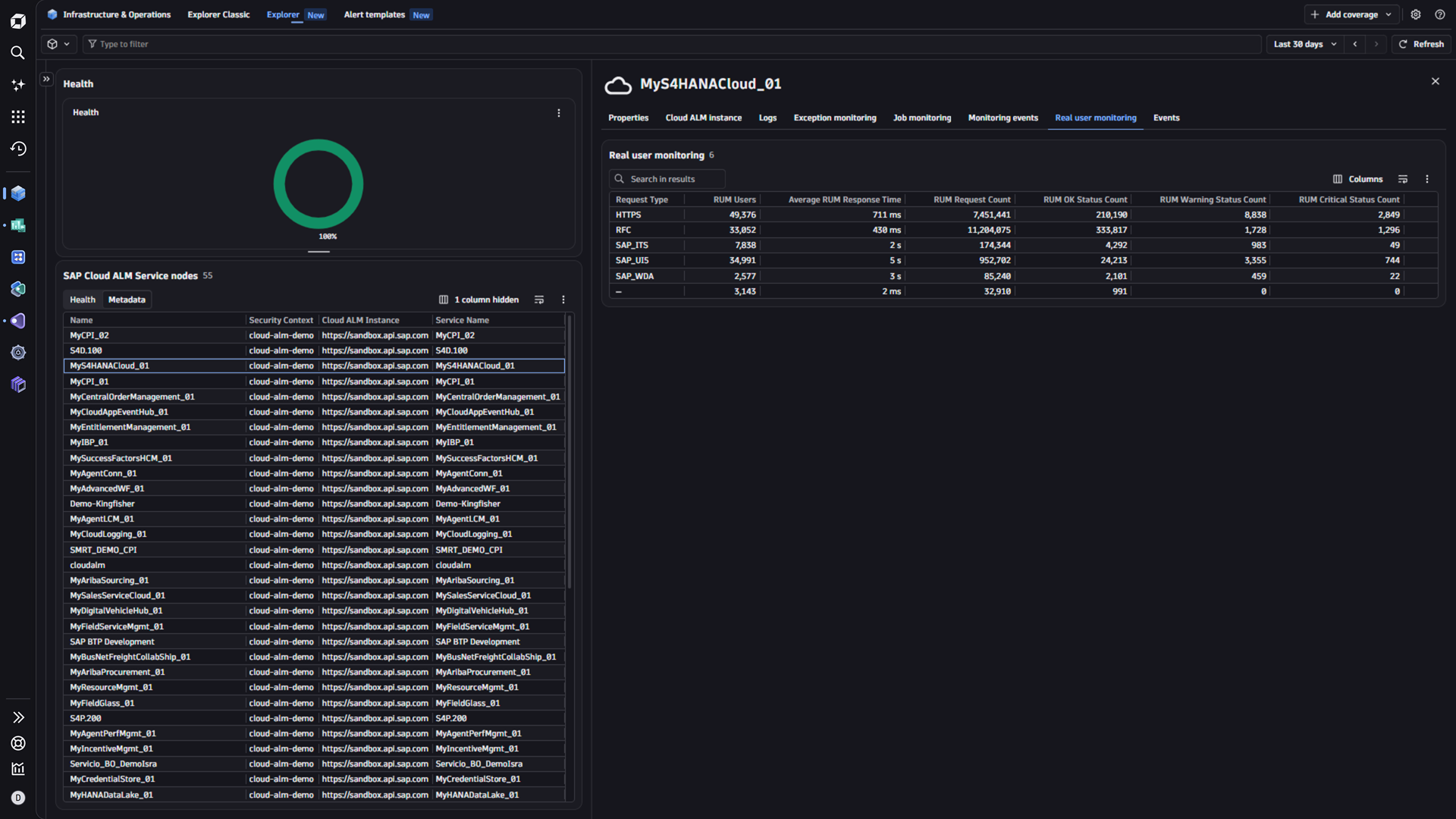This screenshot has width=1456, height=819.
Task: Open the Add coverage dropdown
Action: coord(1351,14)
